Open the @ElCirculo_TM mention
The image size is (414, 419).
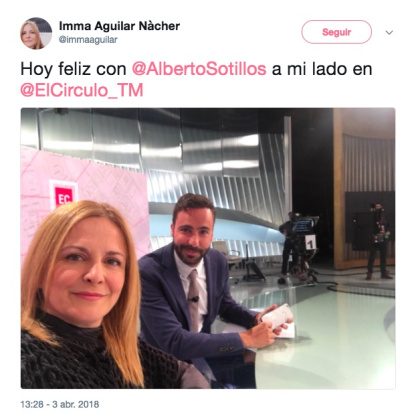(x=82, y=90)
